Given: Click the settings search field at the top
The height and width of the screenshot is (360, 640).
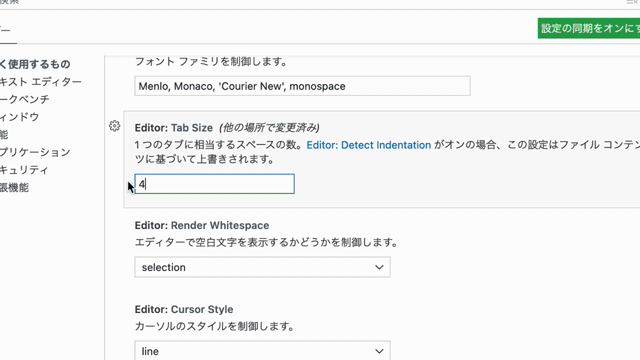Looking at the screenshot, I should (x=310, y=3).
